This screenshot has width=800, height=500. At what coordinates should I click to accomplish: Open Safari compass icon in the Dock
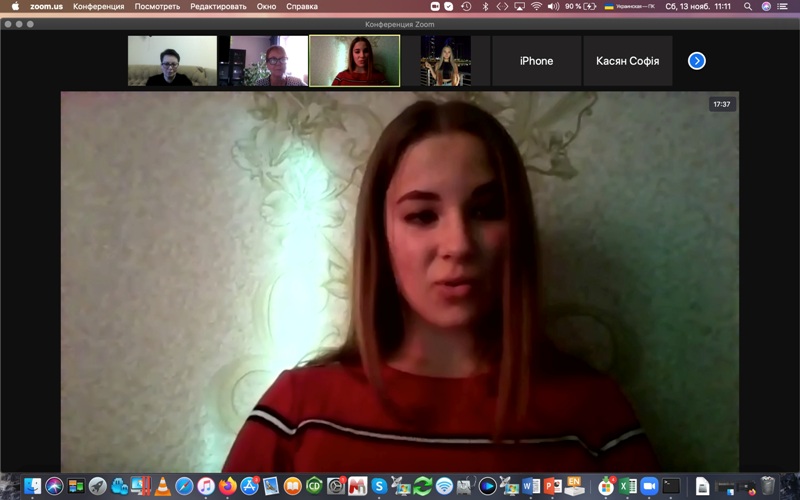pyautogui.click(x=184, y=486)
